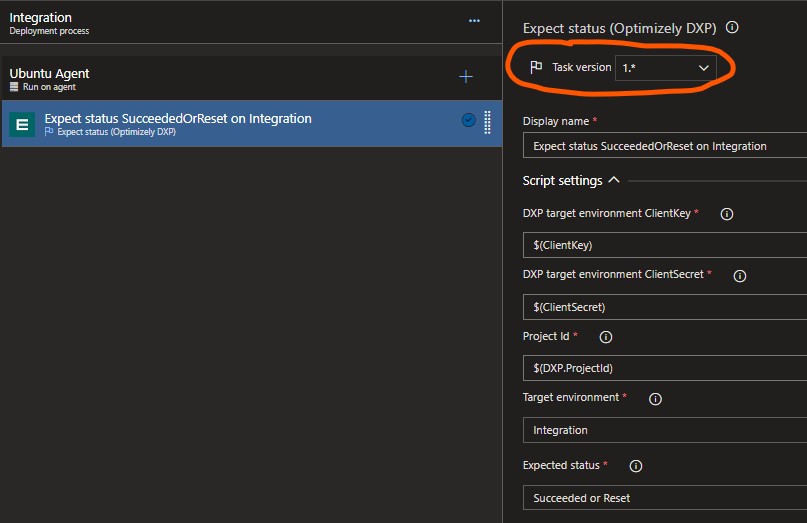Click the Integration Deployment process header
Screen dimensions: 807x523
[252, 22]
